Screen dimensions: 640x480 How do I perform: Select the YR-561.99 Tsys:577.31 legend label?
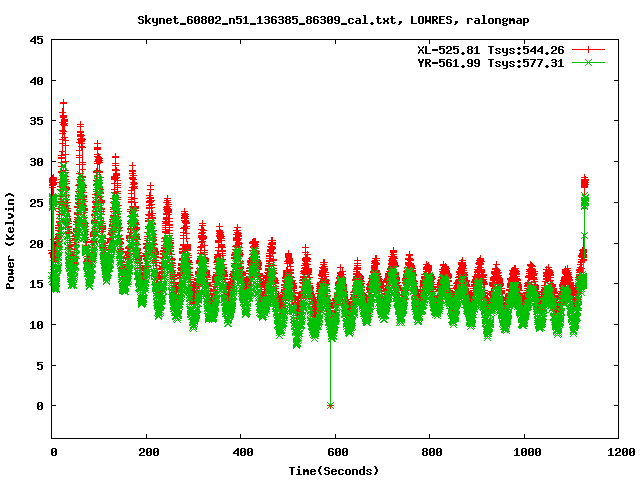pos(491,63)
